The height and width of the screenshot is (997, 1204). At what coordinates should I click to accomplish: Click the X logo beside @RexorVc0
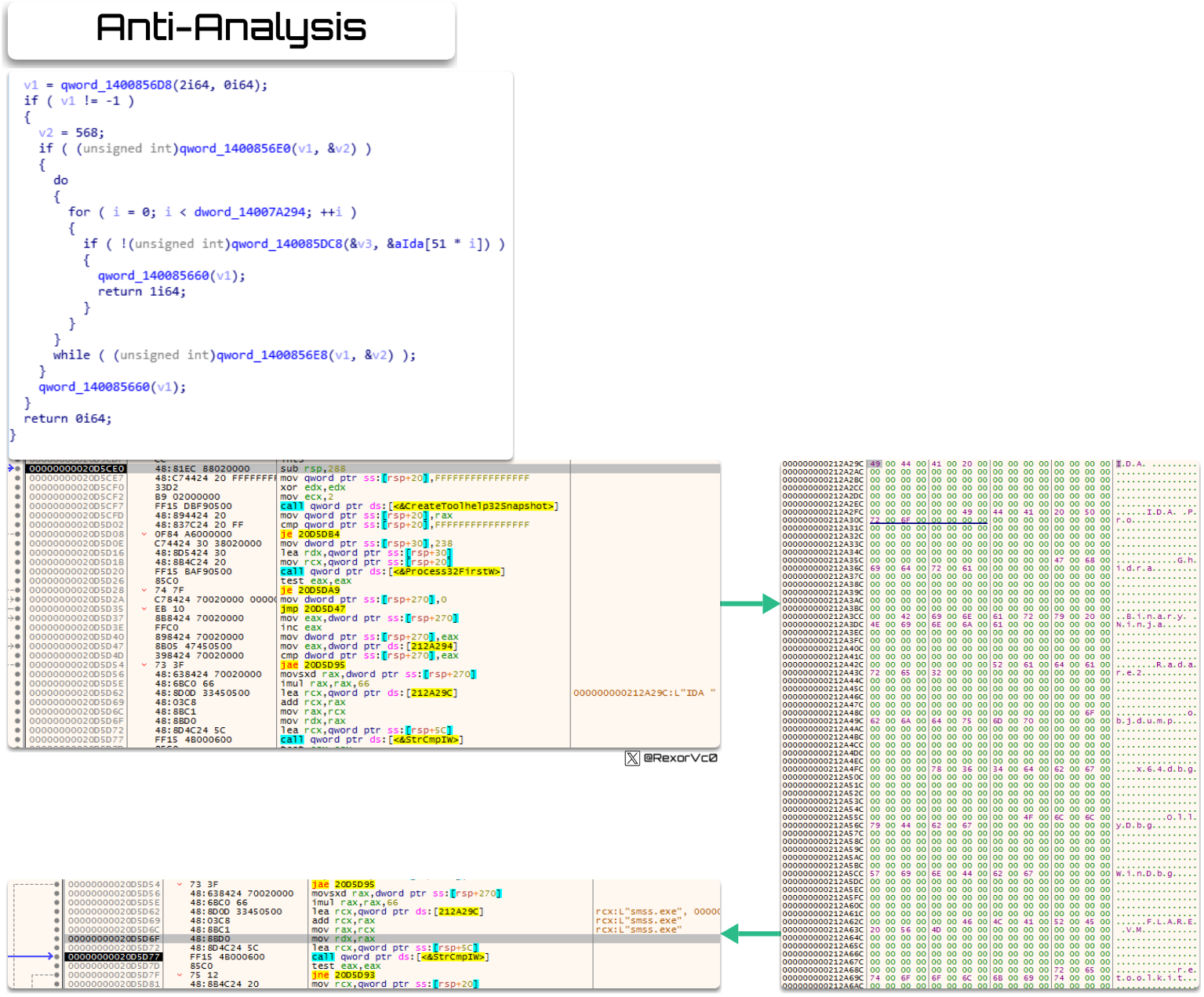632,758
